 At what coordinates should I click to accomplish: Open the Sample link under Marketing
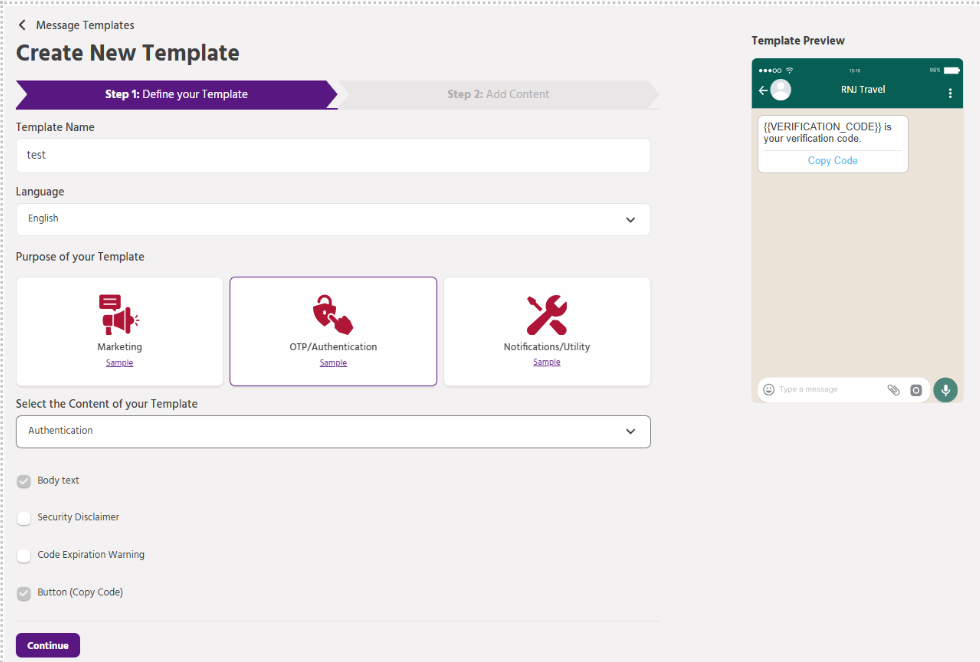(119, 363)
